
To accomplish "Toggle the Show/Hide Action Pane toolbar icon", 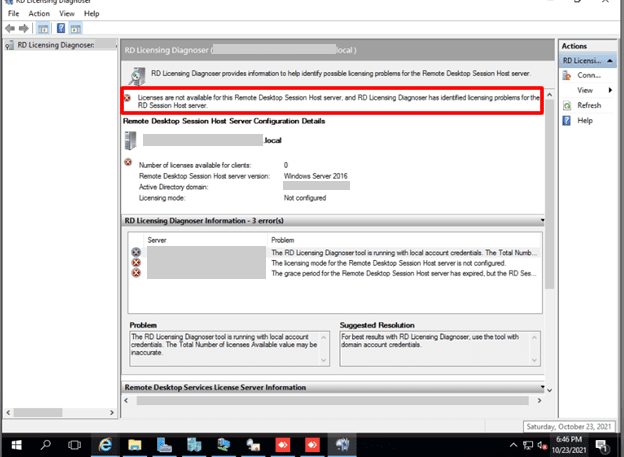I will (76, 28).
